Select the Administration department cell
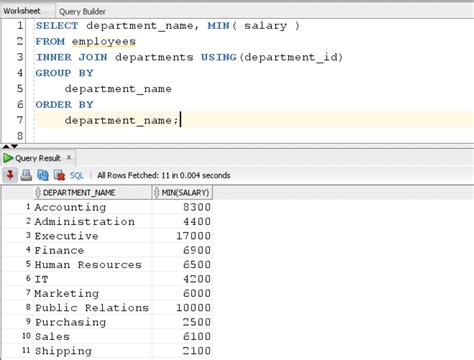Screen dimensions: 474x360 (93, 221)
